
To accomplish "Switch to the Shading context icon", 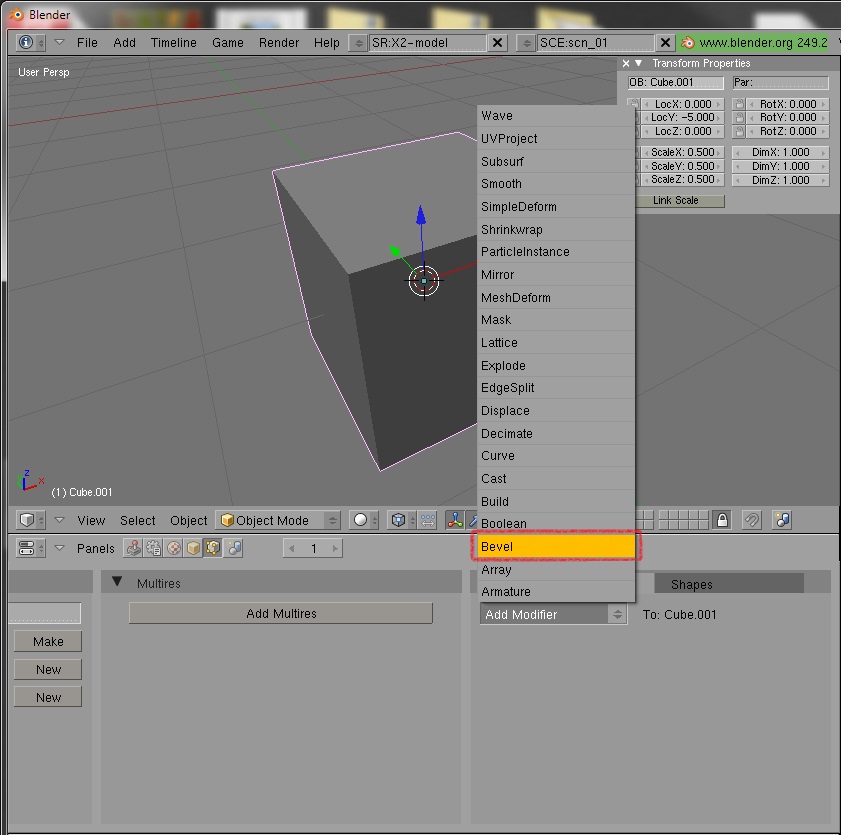I will [x=173, y=548].
